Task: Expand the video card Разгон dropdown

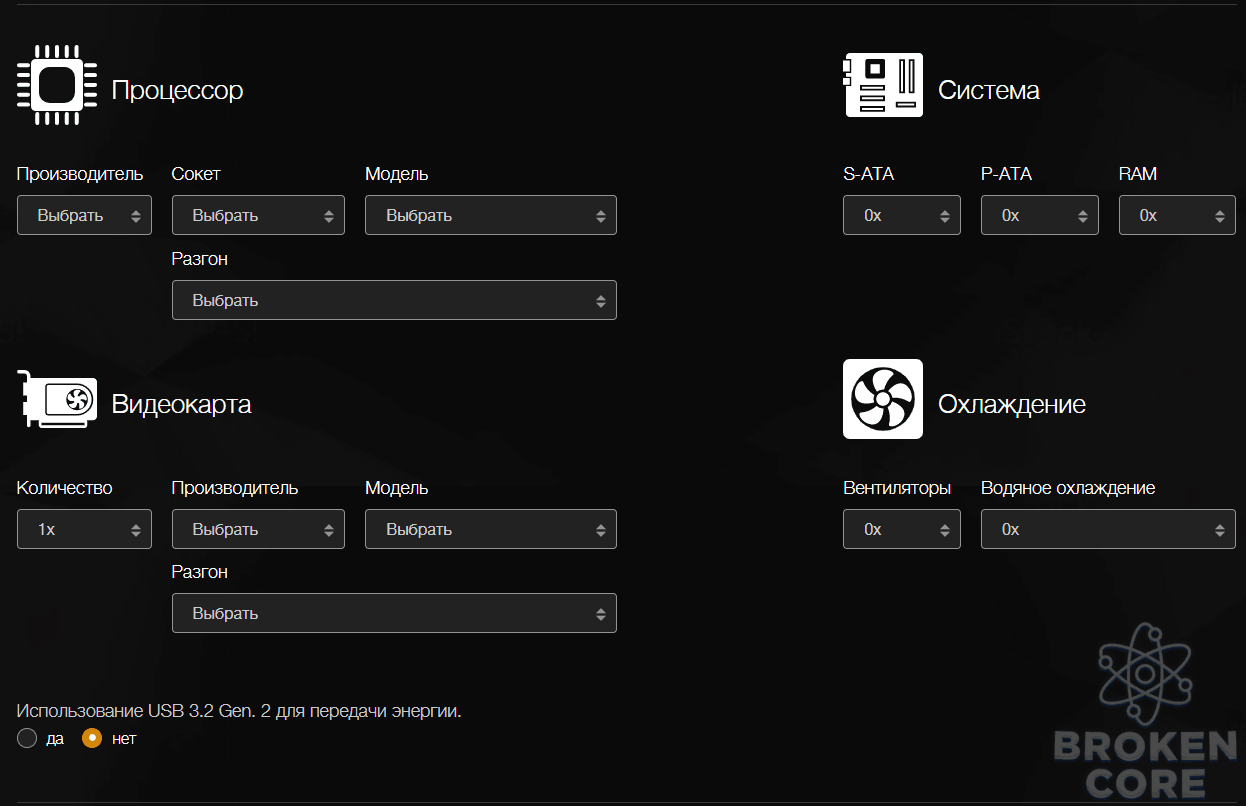Action: (394, 613)
